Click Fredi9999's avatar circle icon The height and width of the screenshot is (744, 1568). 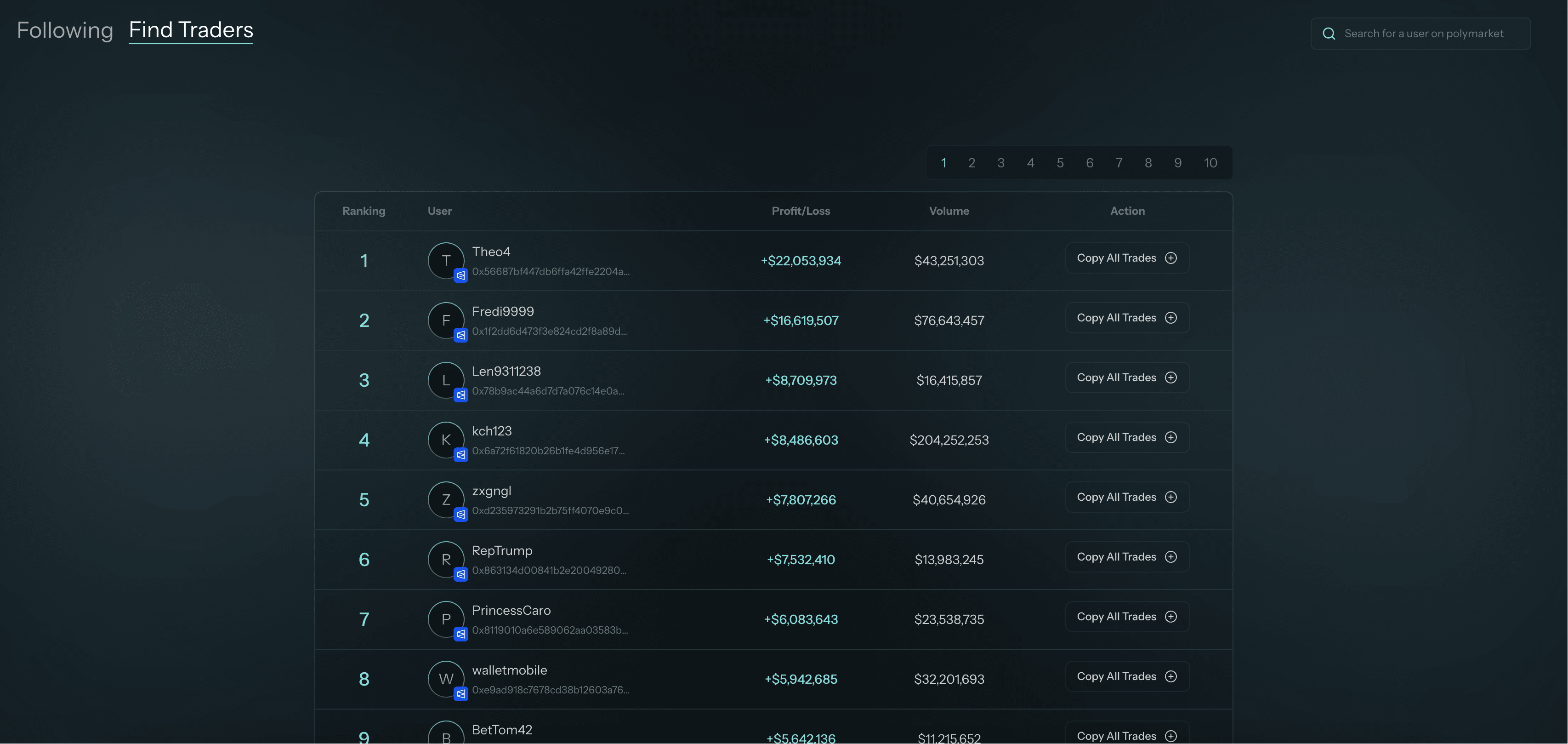(x=446, y=320)
